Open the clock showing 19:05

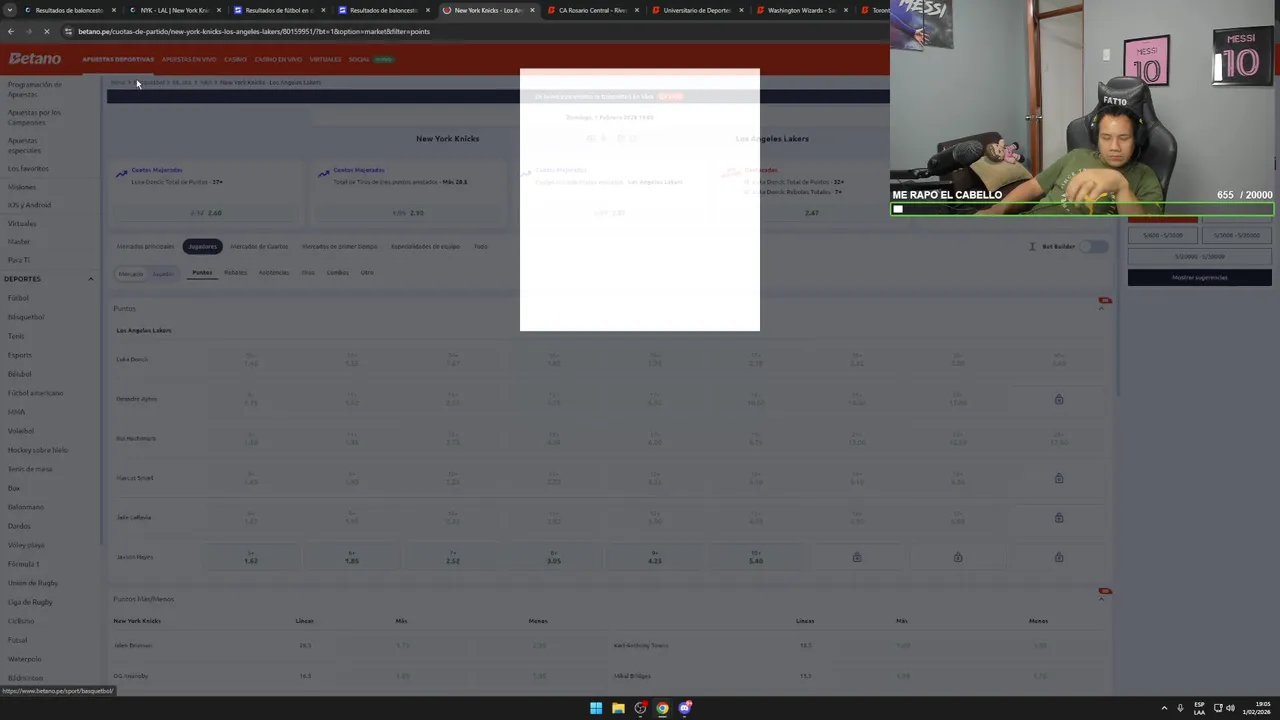[1256, 708]
